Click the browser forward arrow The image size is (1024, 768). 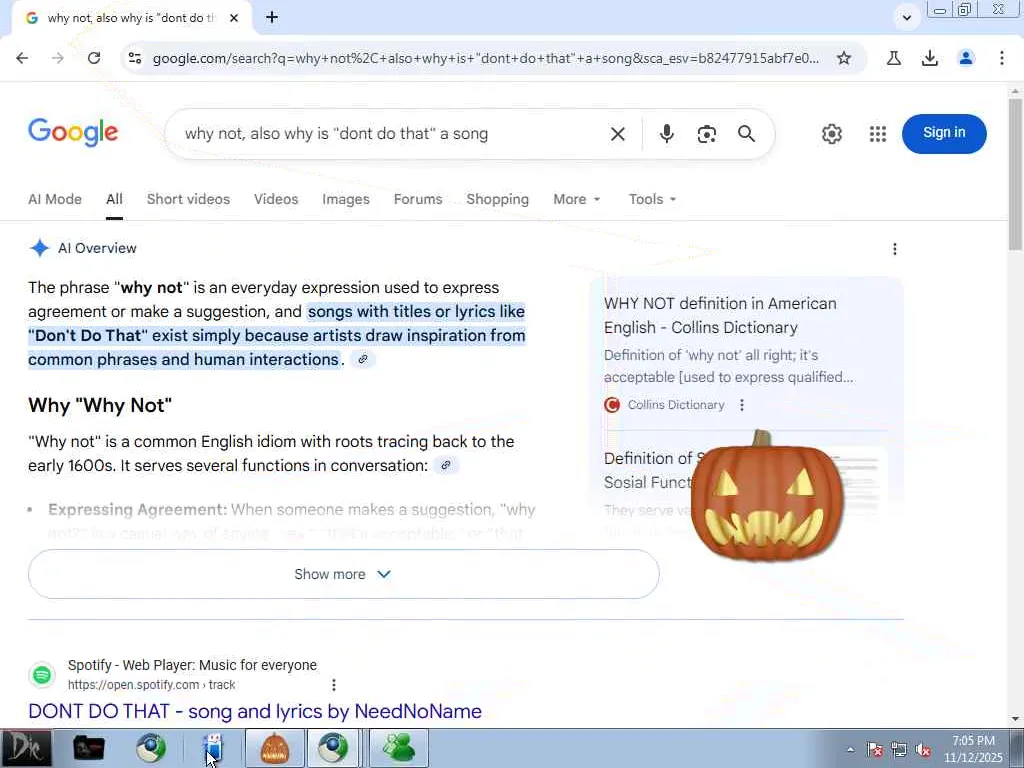click(x=58, y=58)
